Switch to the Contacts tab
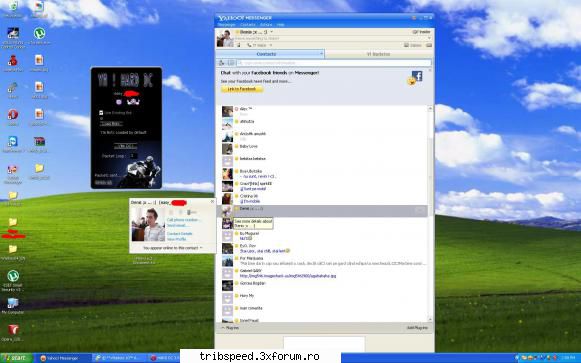Image resolution: width=581 pixels, height=363 pixels. (x=270, y=54)
